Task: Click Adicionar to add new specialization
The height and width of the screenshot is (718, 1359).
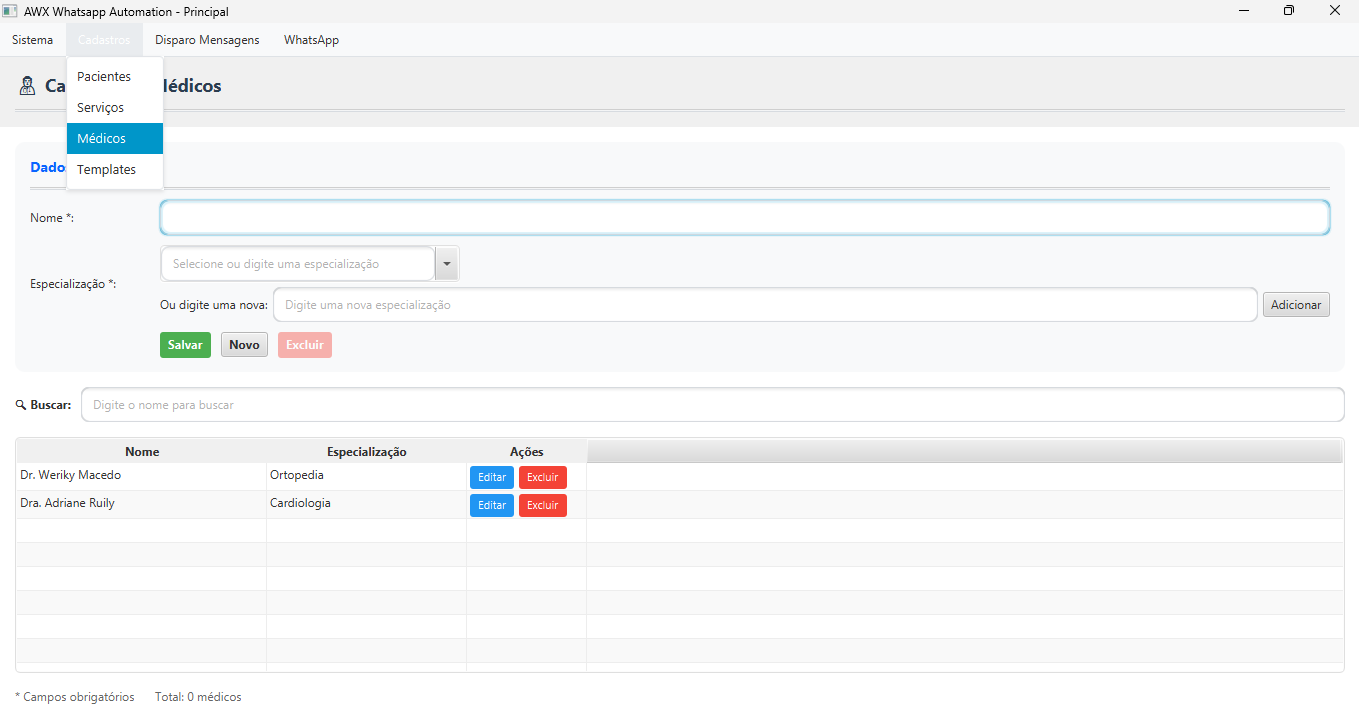Action: click(1296, 305)
